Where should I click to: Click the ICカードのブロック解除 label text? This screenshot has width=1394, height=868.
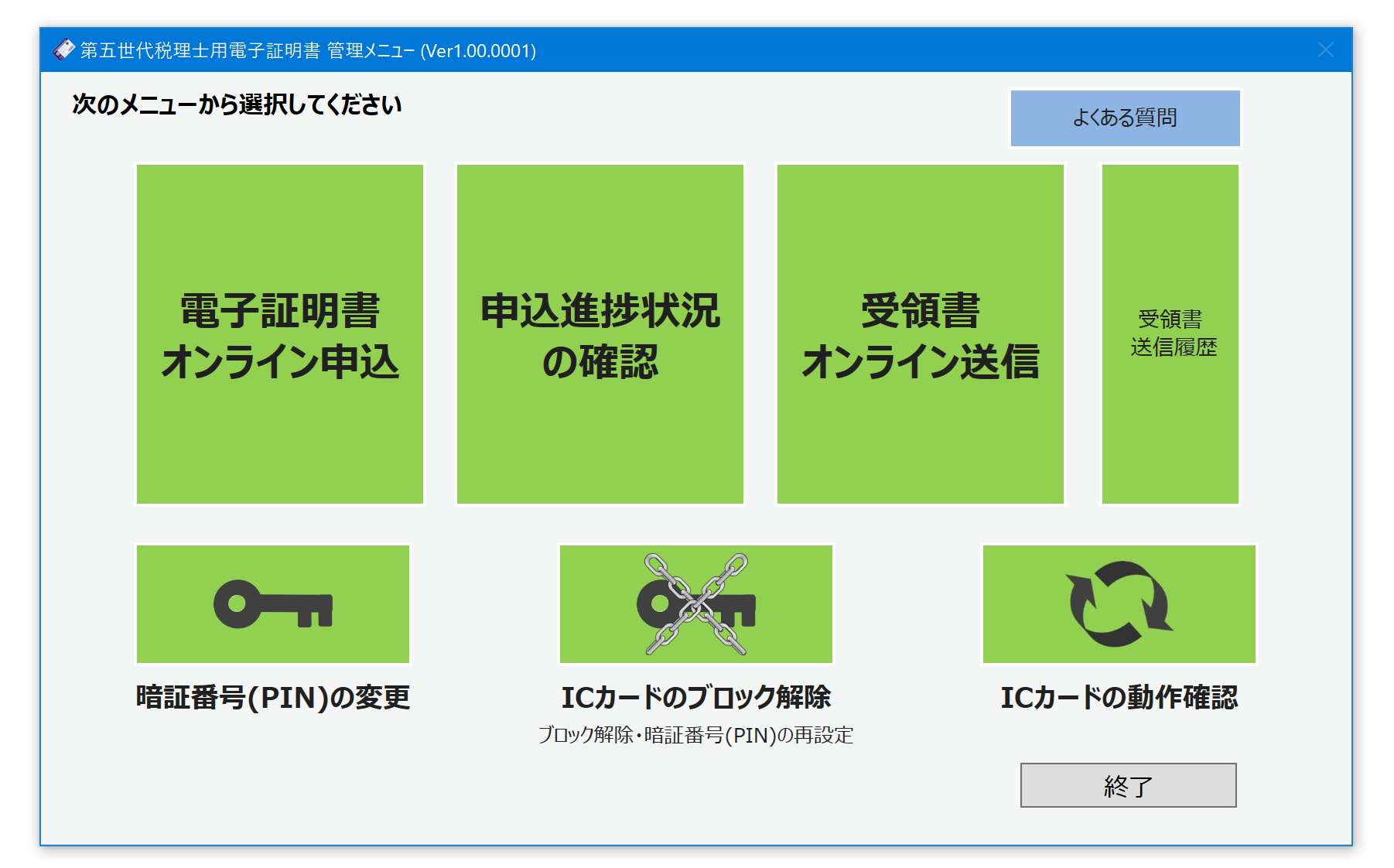[695, 698]
